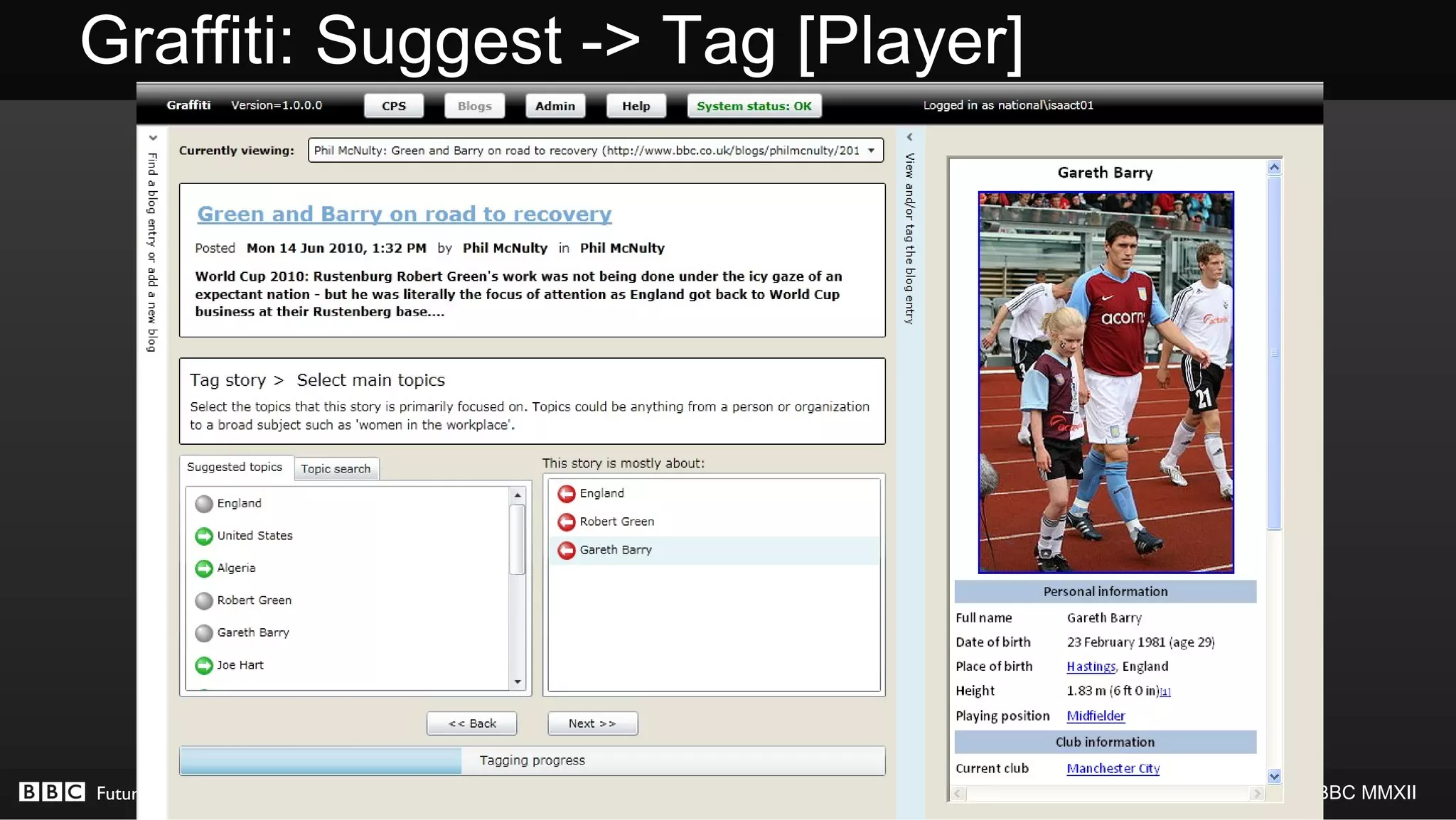Click green arrow icon next to Joe Hart

click(204, 665)
